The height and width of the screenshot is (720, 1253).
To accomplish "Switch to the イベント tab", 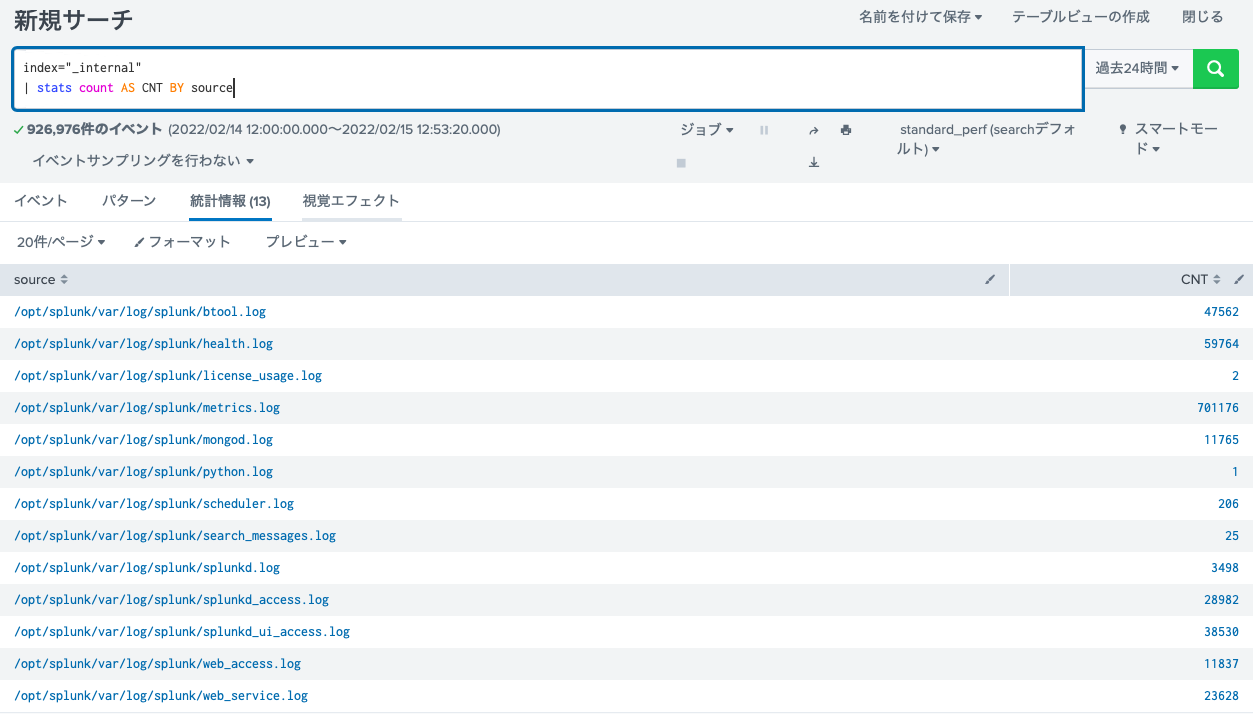I will [x=41, y=201].
